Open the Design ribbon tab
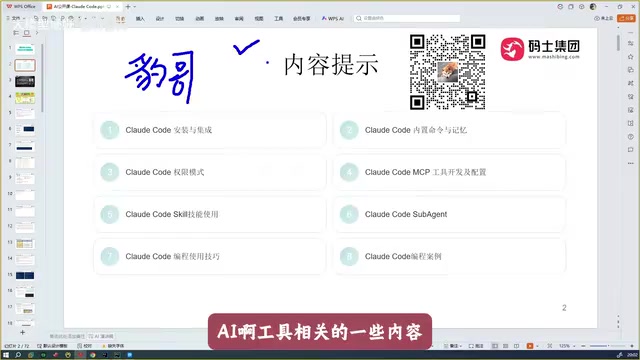This screenshot has width=640, height=360. pyautogui.click(x=160, y=19)
